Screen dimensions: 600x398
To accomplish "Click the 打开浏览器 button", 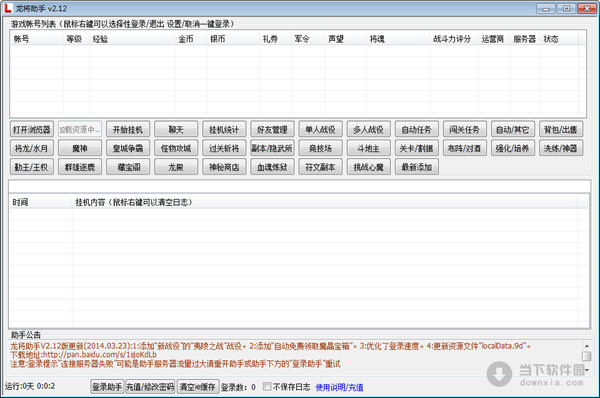I will (x=32, y=129).
